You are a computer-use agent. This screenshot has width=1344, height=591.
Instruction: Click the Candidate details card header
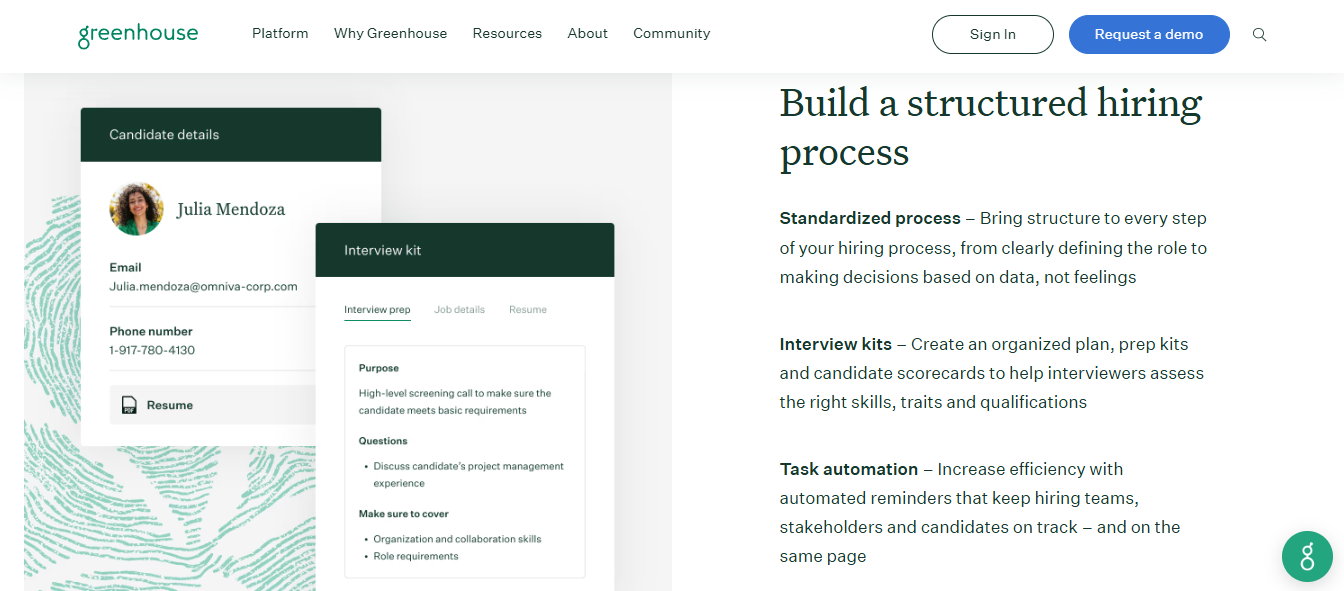click(231, 135)
